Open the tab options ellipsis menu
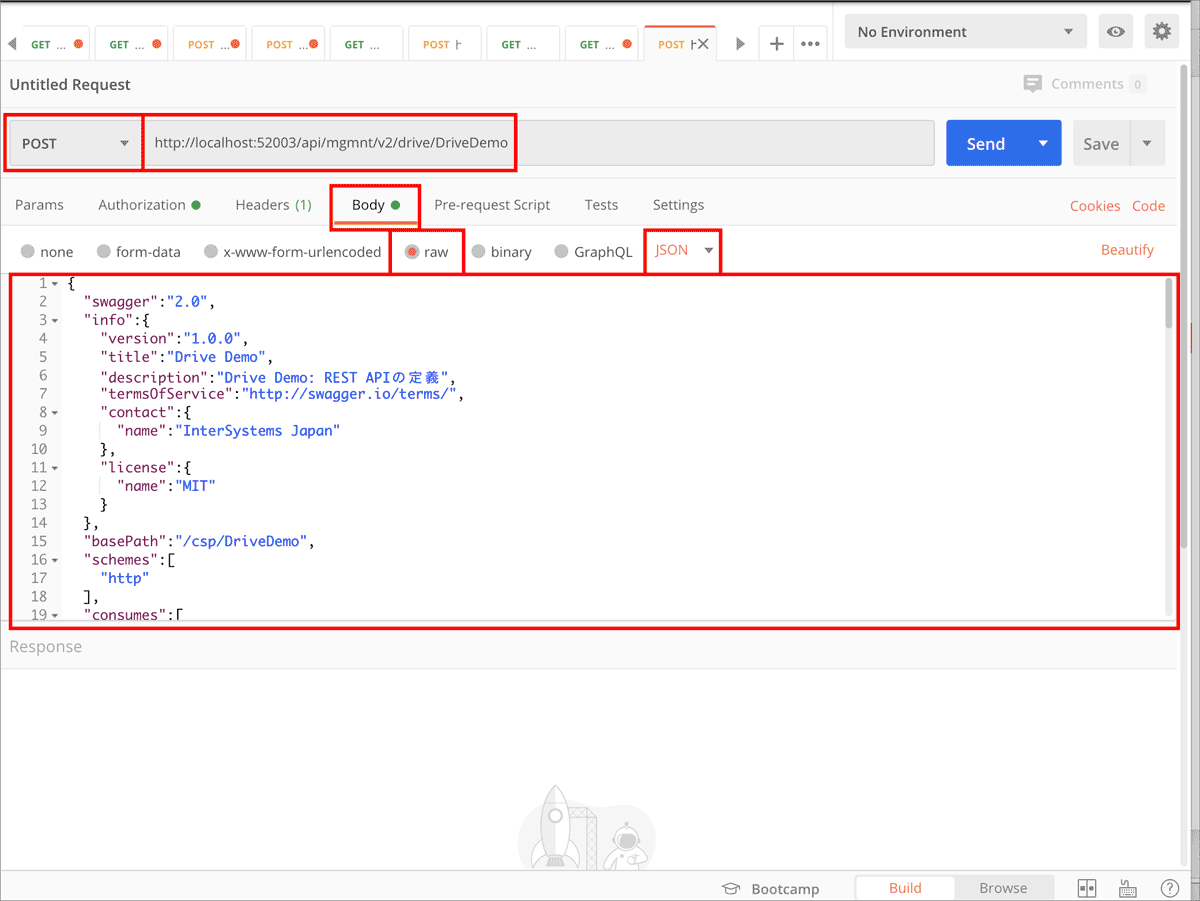Image resolution: width=1200 pixels, height=901 pixels. coord(810,44)
